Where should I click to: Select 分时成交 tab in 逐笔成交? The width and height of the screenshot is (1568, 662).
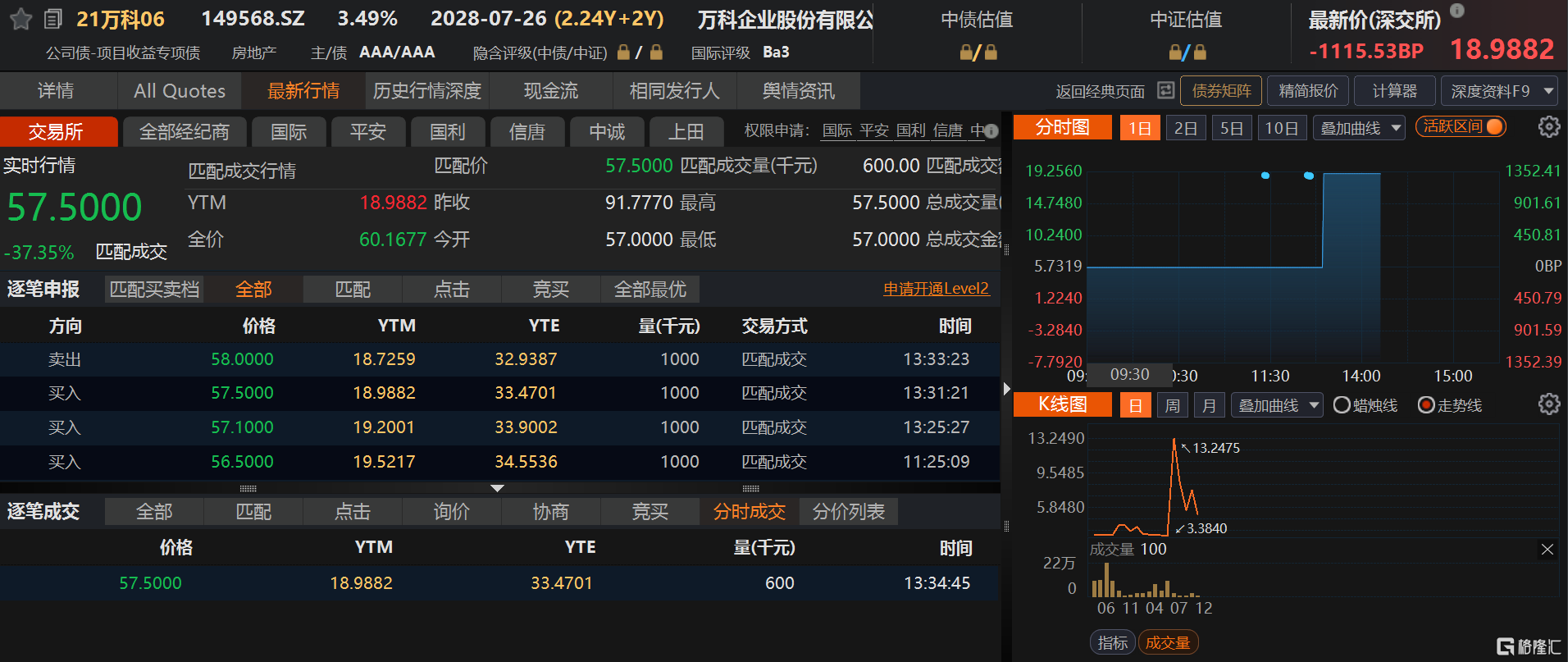point(749,512)
